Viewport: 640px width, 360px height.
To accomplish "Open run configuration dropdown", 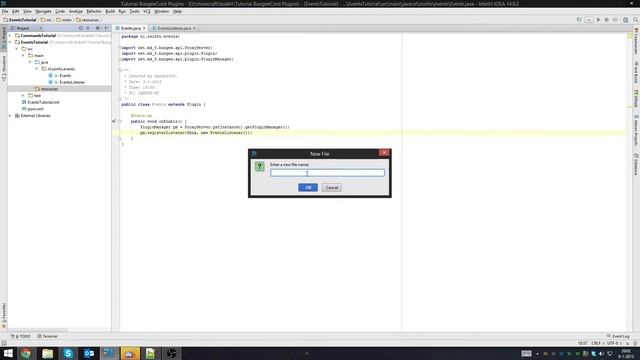I will click(x=589, y=20).
